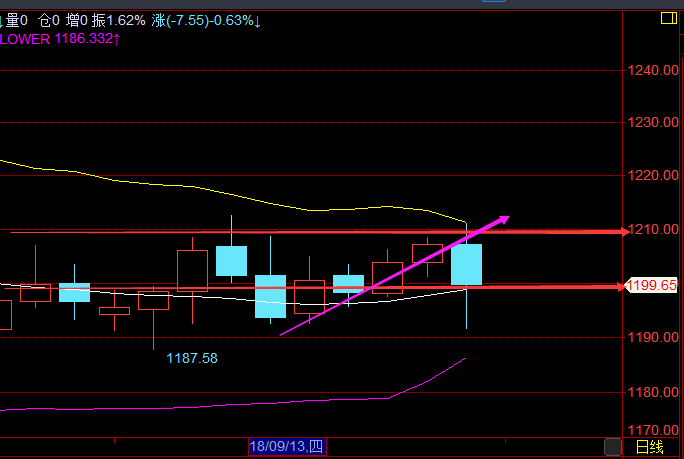This screenshot has width=684, height=459.
Task: Click the 涨(-7.55)-0.63% change readout
Action: pyautogui.click(x=207, y=20)
